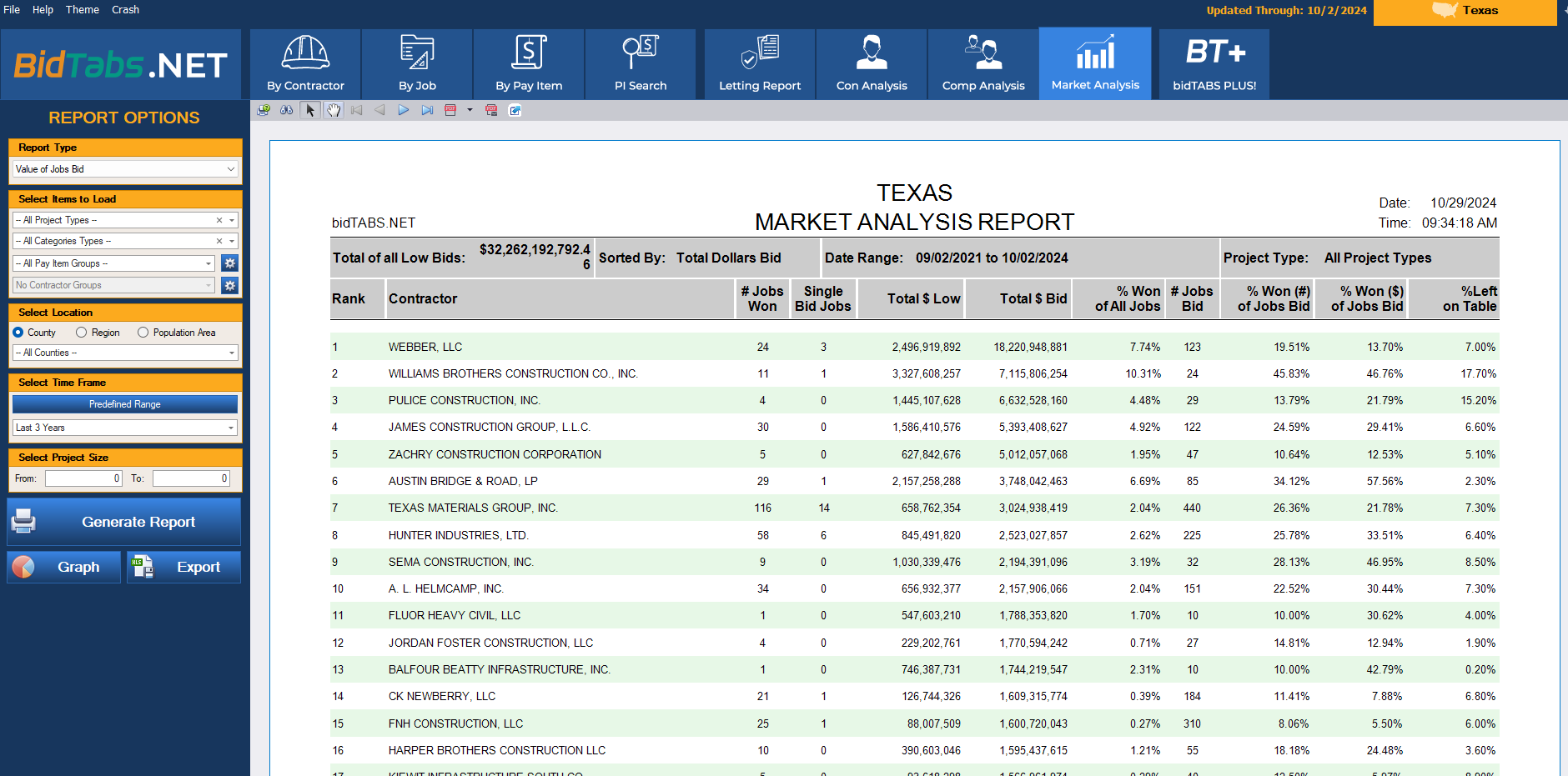Open the Crash menu
Screen dimensions: 1568x776
coord(126,10)
